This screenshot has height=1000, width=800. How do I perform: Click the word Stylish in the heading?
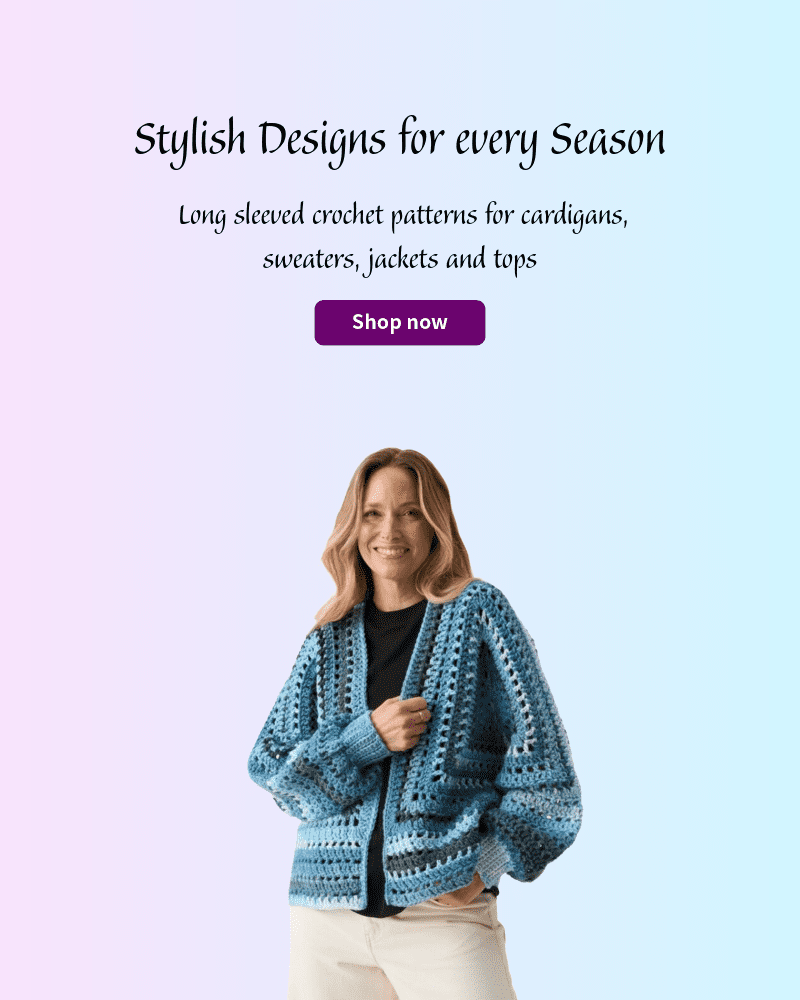190,141
